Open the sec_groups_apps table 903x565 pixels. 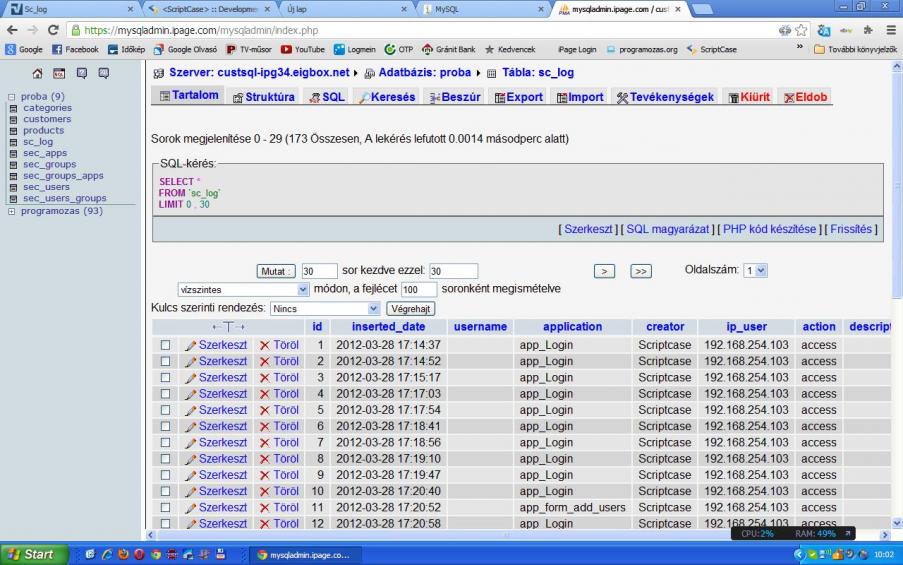point(63,176)
